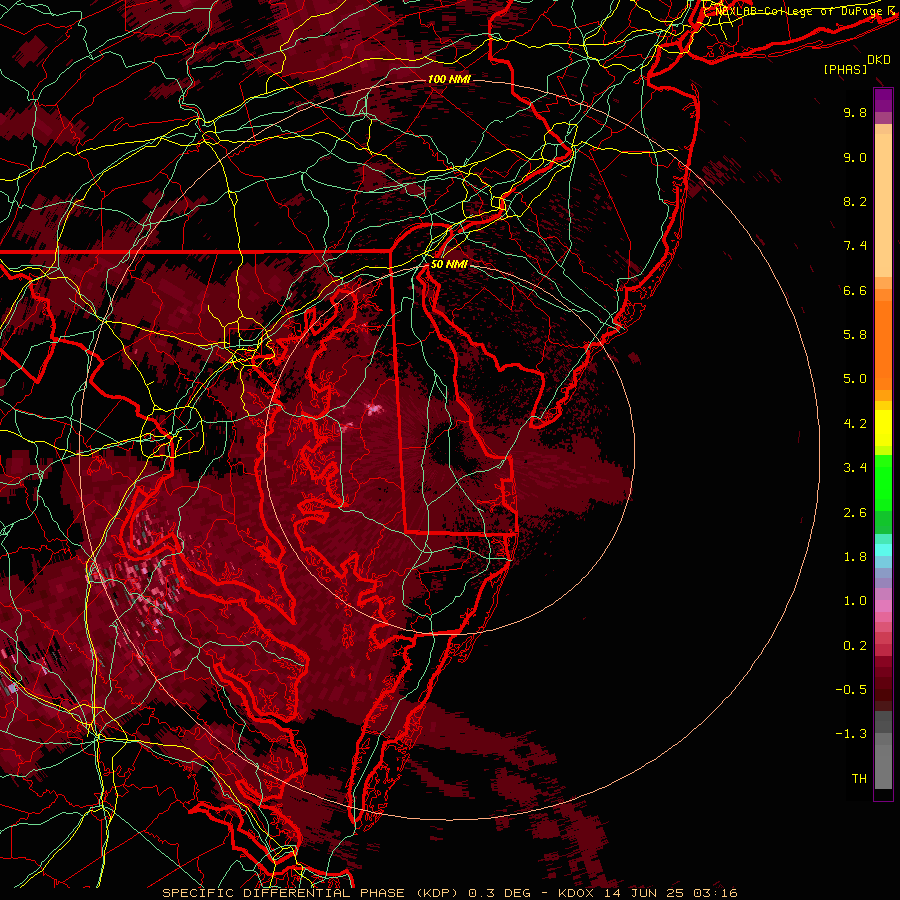Click the 6.6 value on color scale
The image size is (900, 900).
pyautogui.click(x=855, y=290)
